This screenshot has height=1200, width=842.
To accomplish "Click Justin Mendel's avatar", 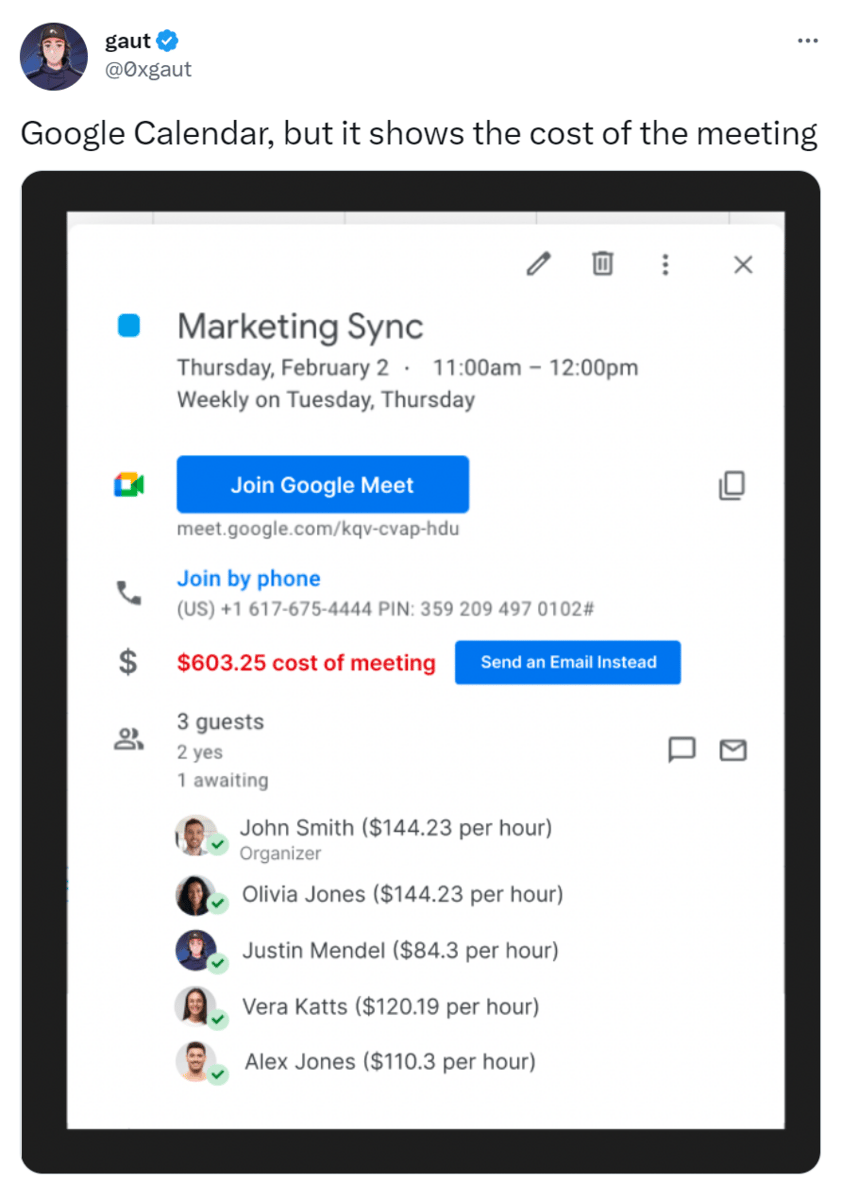I will point(196,950).
